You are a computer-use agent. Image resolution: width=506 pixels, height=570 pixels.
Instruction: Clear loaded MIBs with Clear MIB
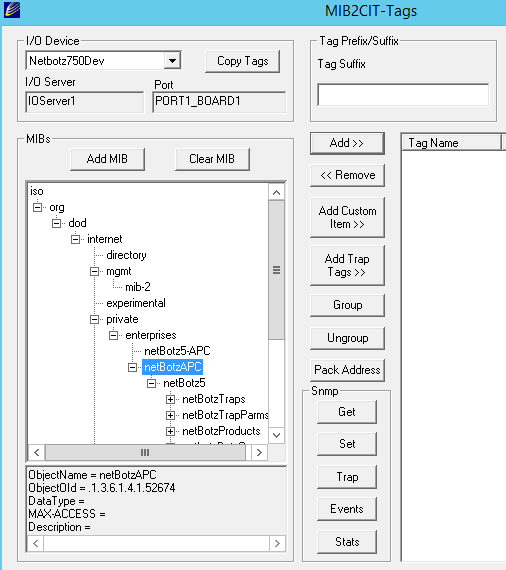212,159
